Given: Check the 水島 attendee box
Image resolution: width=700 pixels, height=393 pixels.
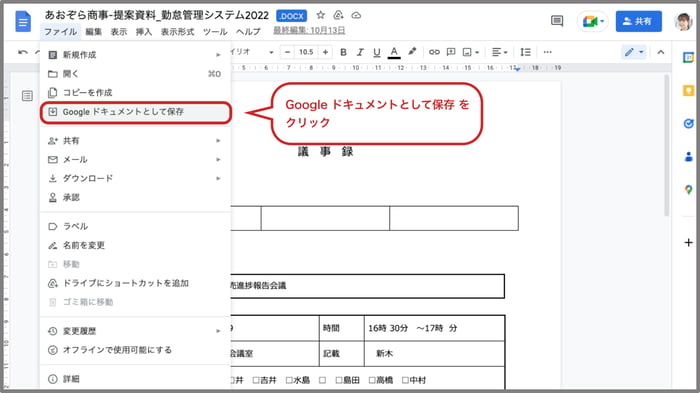Looking at the screenshot, I should 289,380.
